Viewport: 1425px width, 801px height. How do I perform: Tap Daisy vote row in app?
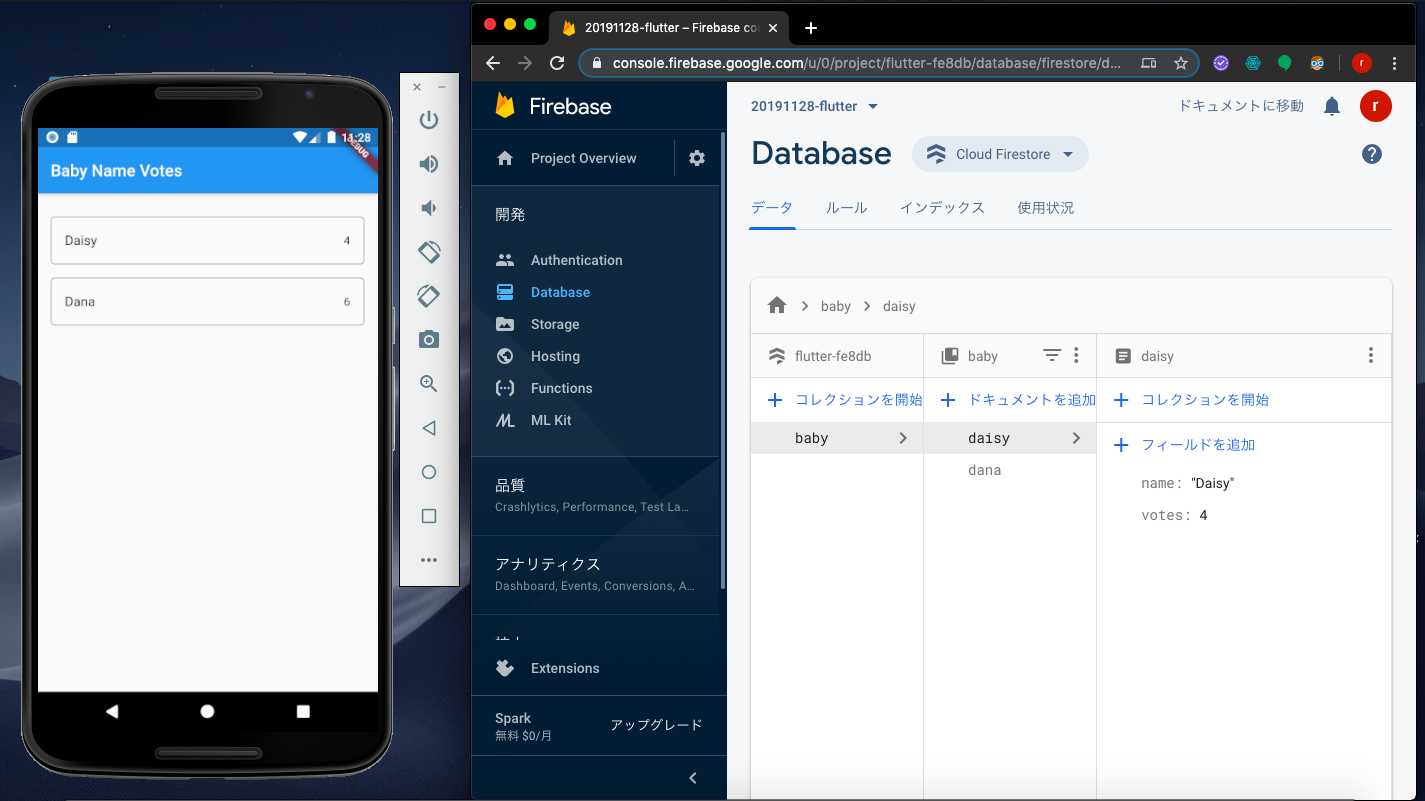tap(207, 241)
